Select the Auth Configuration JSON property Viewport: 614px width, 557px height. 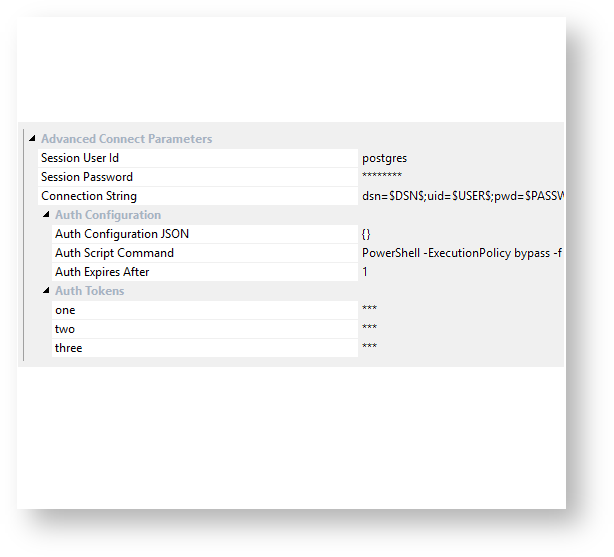click(205, 234)
